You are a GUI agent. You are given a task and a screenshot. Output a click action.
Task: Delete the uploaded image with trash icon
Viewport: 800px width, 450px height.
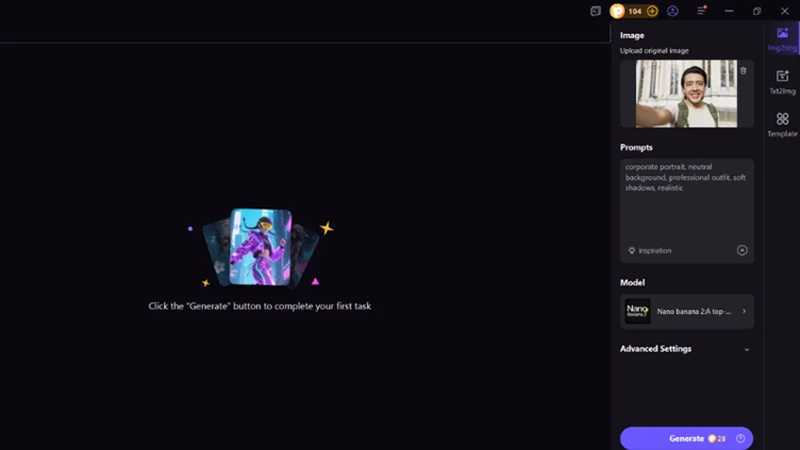point(743,71)
